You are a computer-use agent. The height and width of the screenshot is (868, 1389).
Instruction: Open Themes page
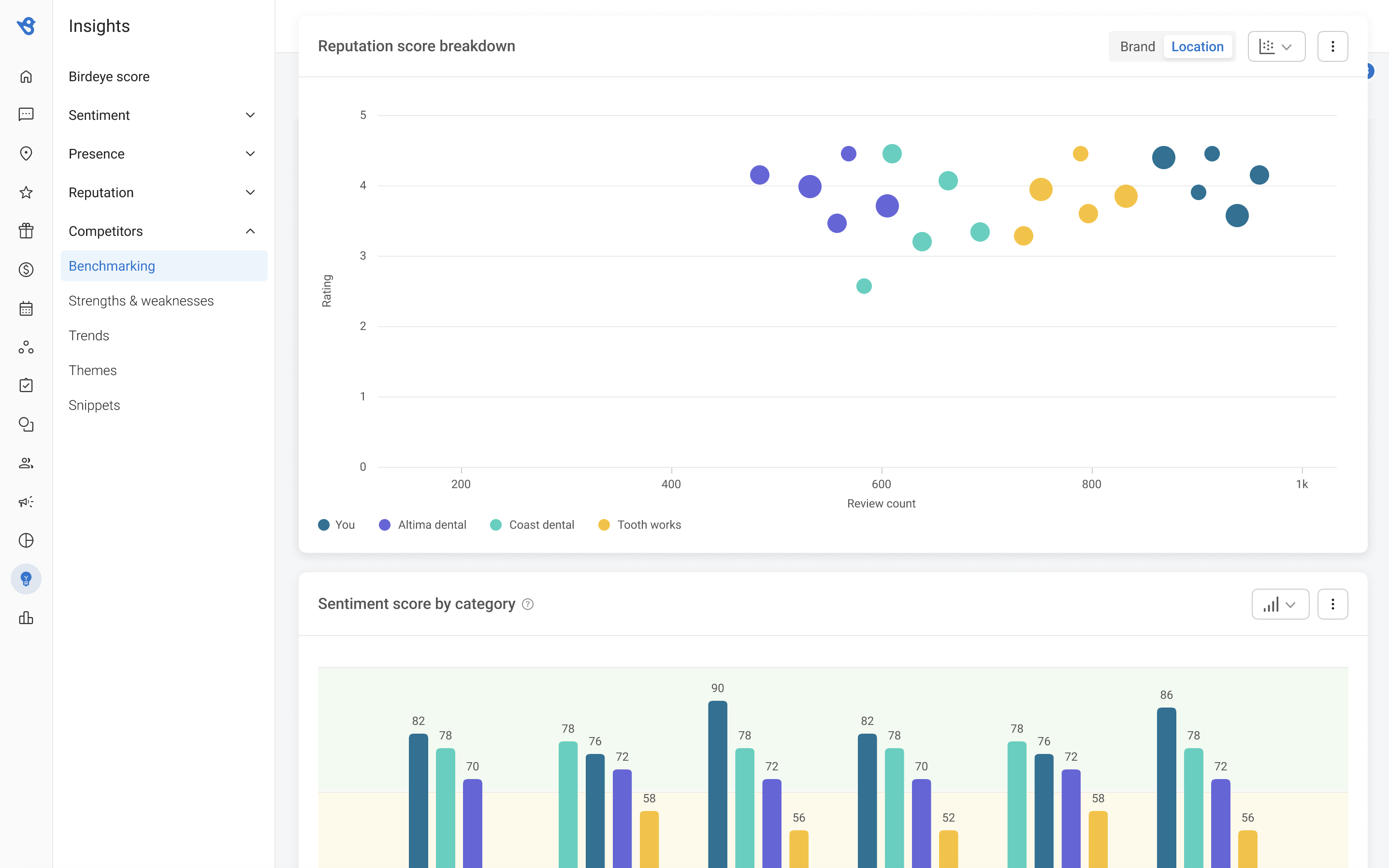(x=92, y=370)
